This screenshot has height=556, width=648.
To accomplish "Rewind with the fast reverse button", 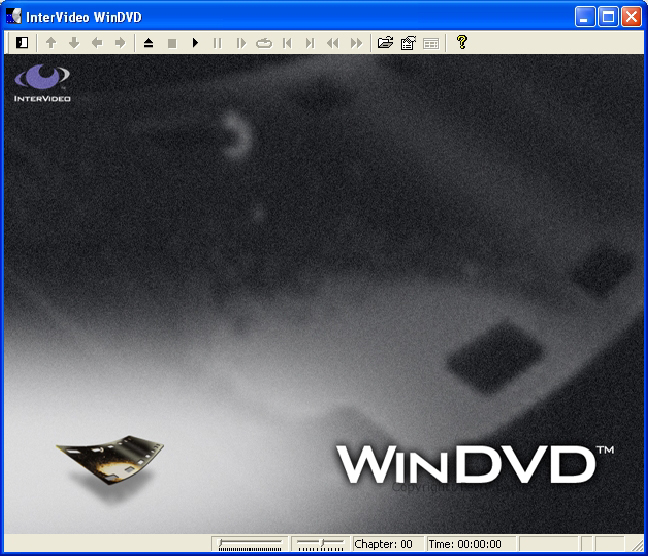I will (333, 43).
